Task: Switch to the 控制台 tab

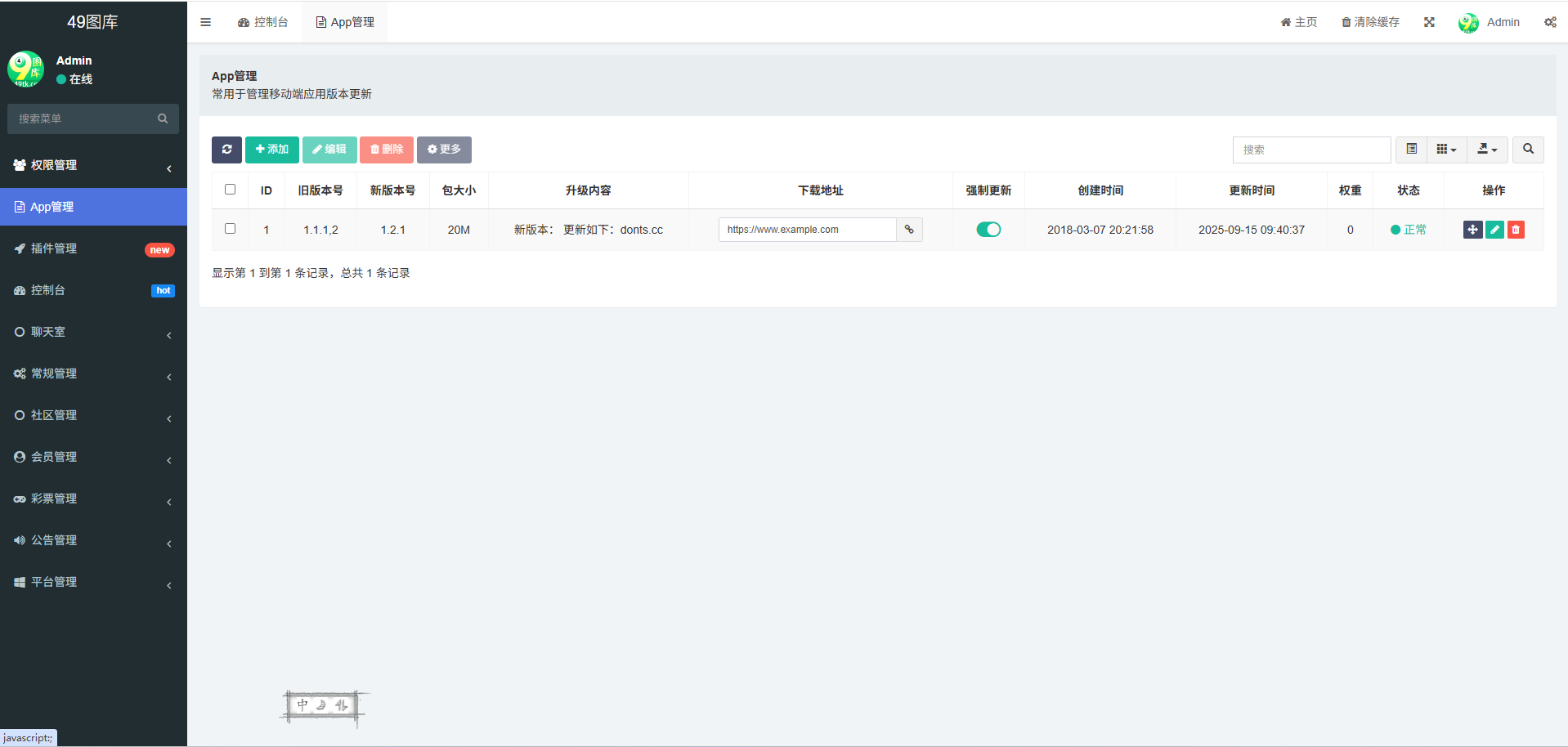Action: 263,22
